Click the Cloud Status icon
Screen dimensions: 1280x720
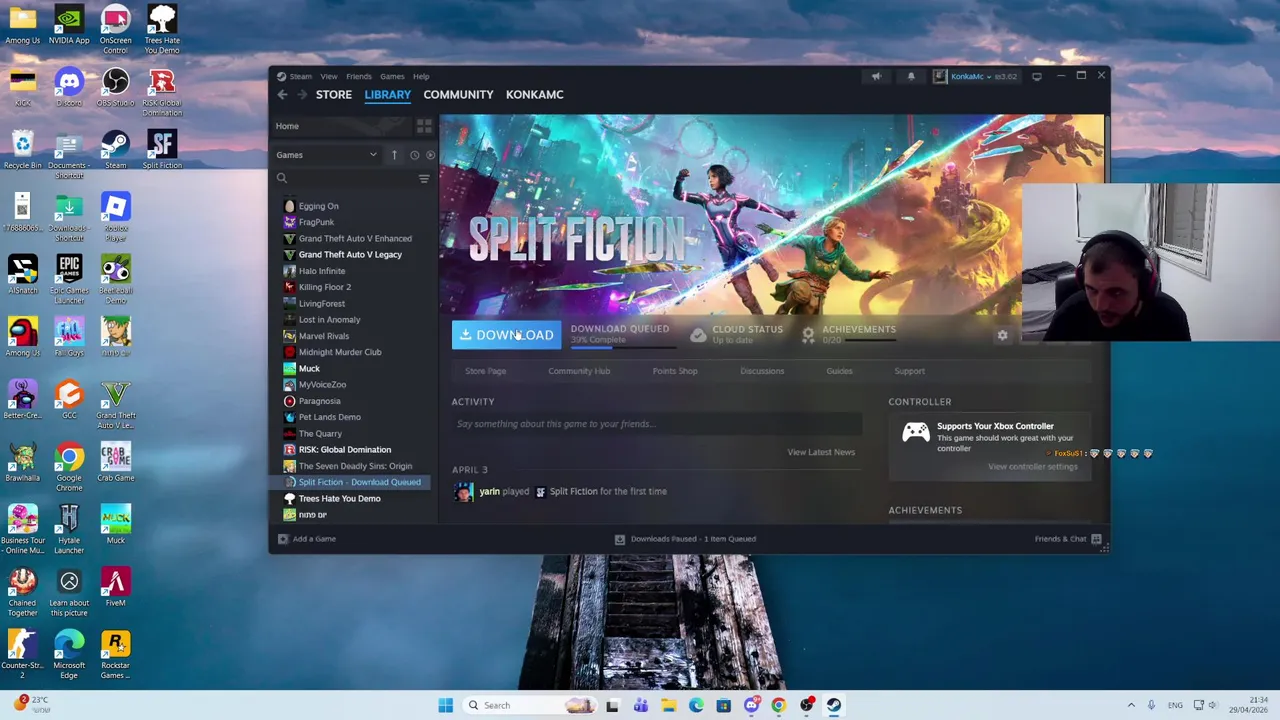coord(698,335)
